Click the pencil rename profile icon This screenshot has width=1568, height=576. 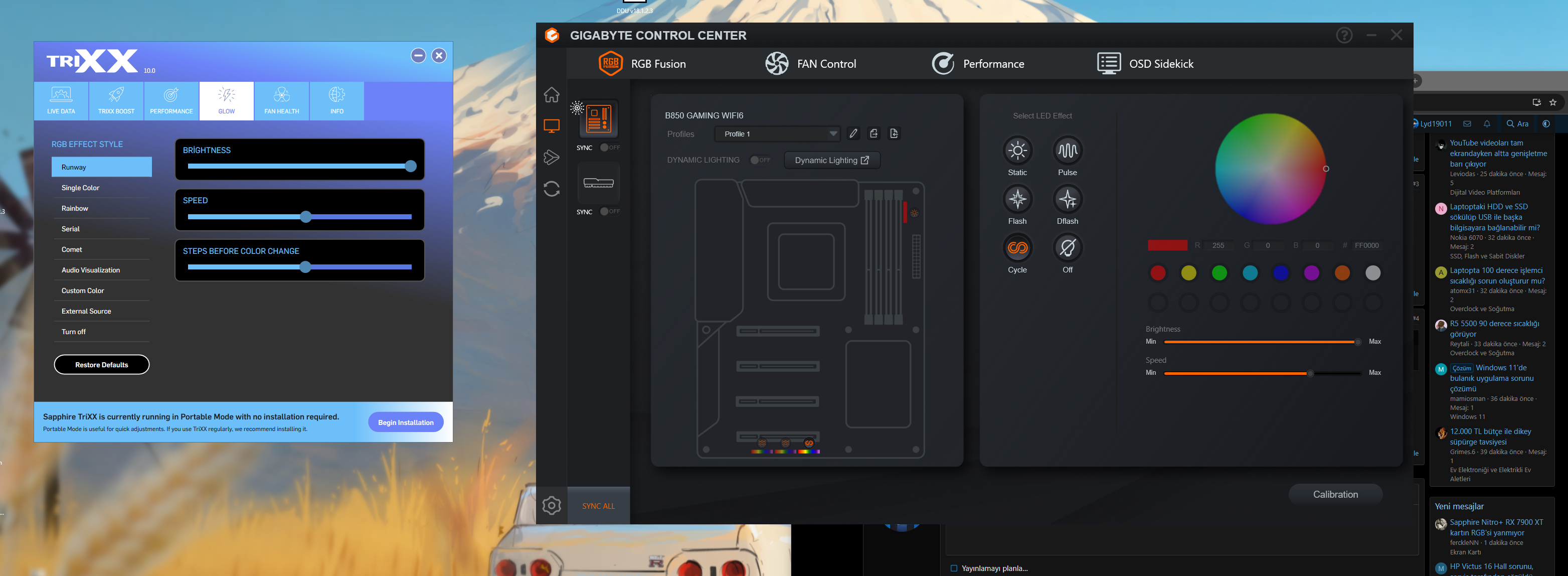coord(853,133)
